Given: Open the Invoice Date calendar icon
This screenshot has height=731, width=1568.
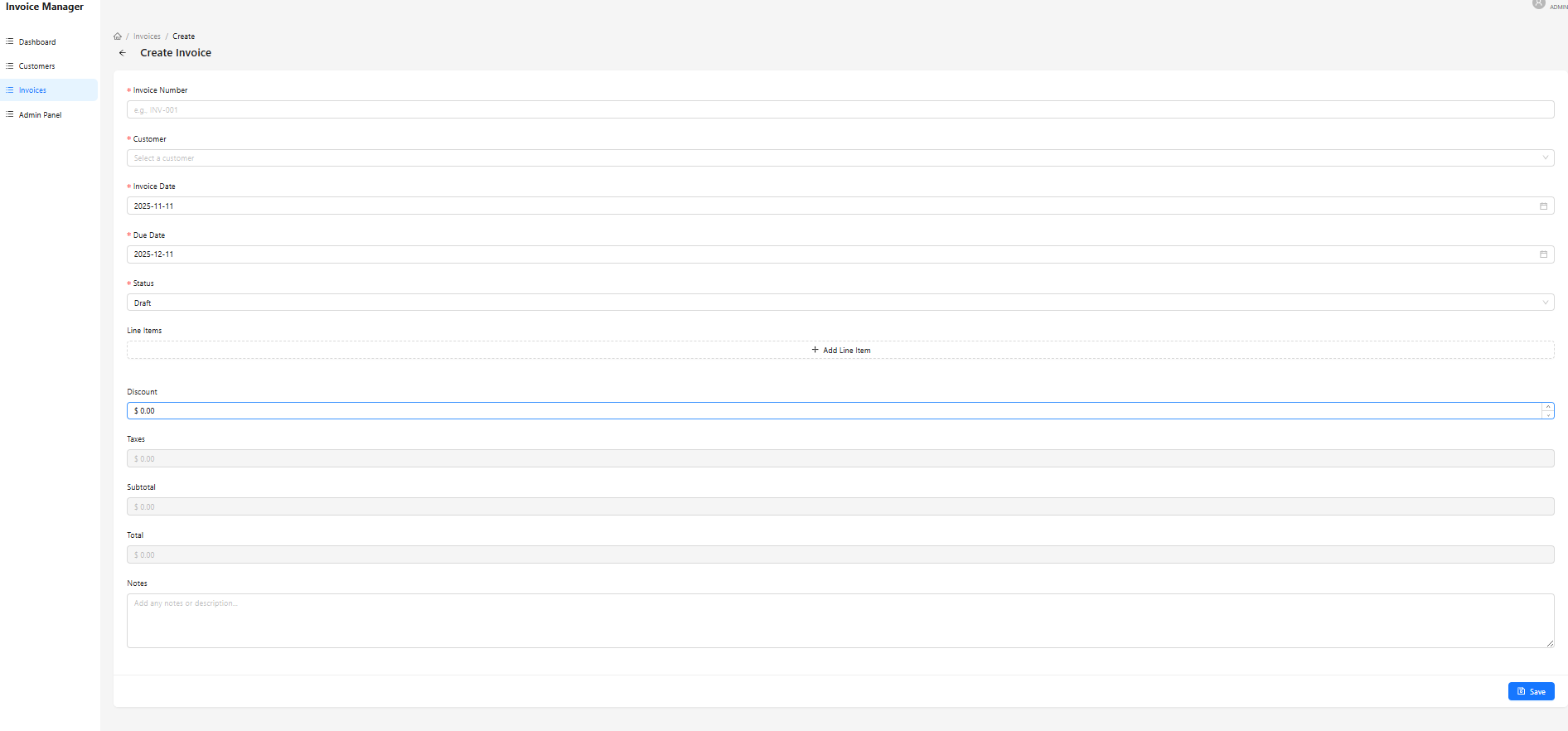Looking at the screenshot, I should (1543, 206).
